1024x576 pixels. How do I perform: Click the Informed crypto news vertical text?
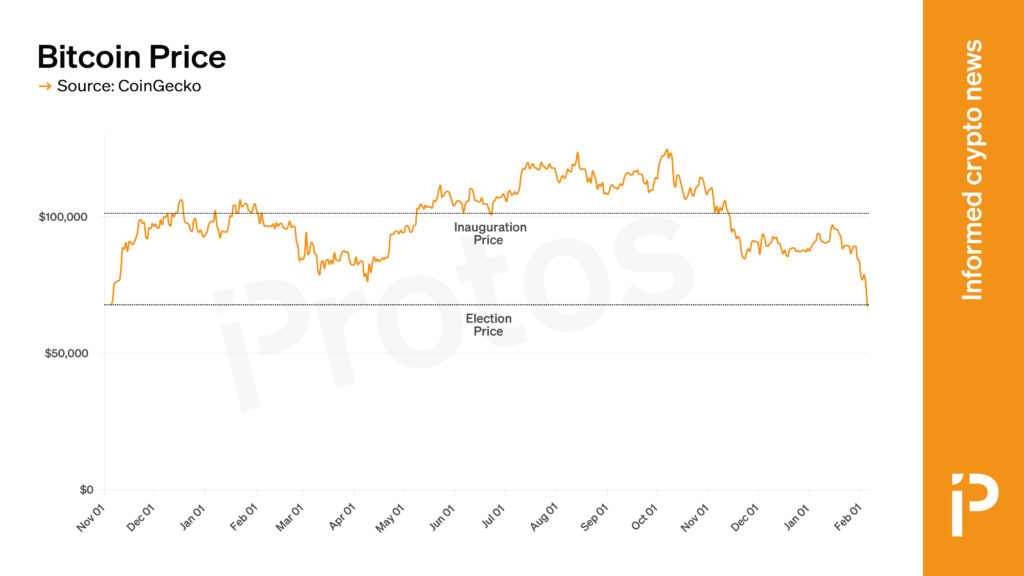(x=972, y=170)
